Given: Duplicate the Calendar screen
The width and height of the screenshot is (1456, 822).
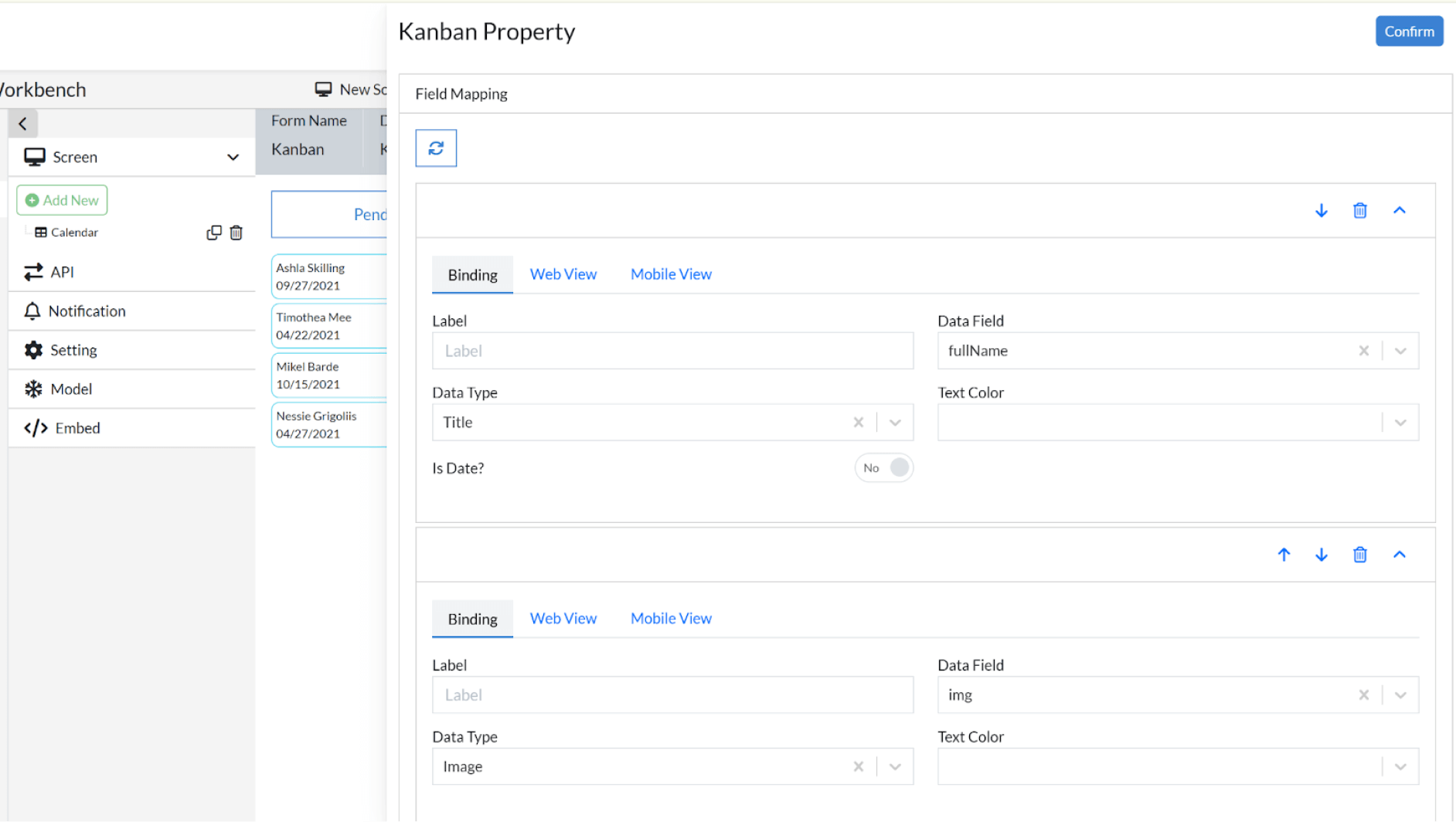Looking at the screenshot, I should (214, 233).
